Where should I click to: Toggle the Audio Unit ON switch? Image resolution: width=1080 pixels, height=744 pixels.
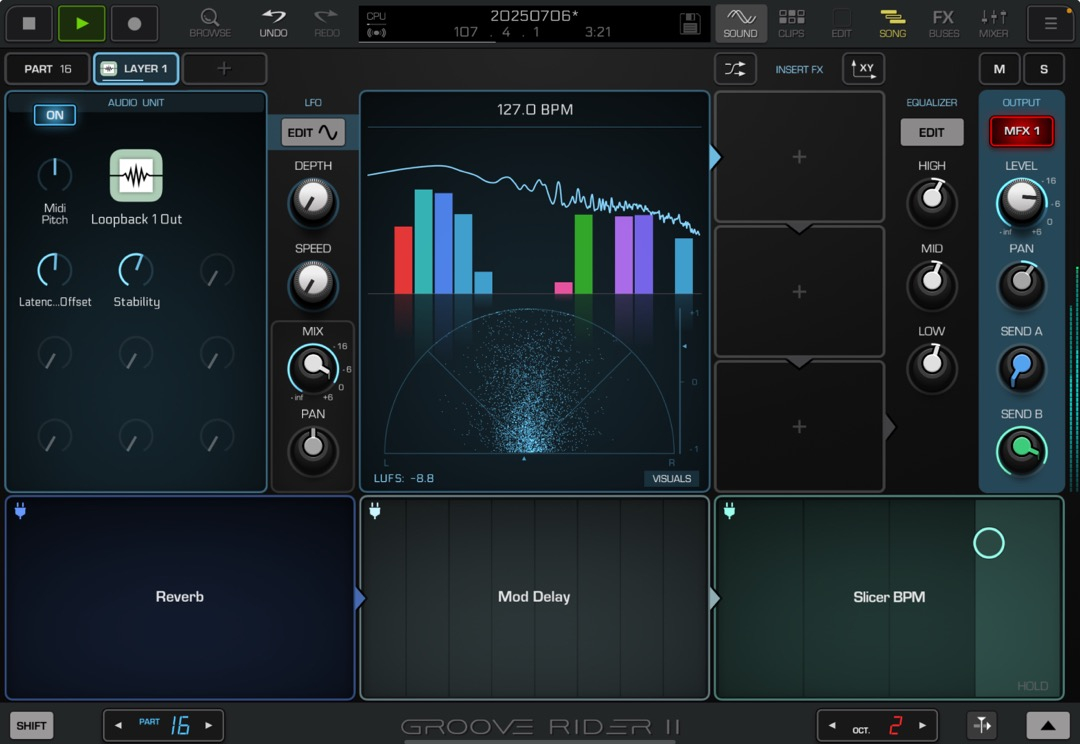(x=54, y=115)
